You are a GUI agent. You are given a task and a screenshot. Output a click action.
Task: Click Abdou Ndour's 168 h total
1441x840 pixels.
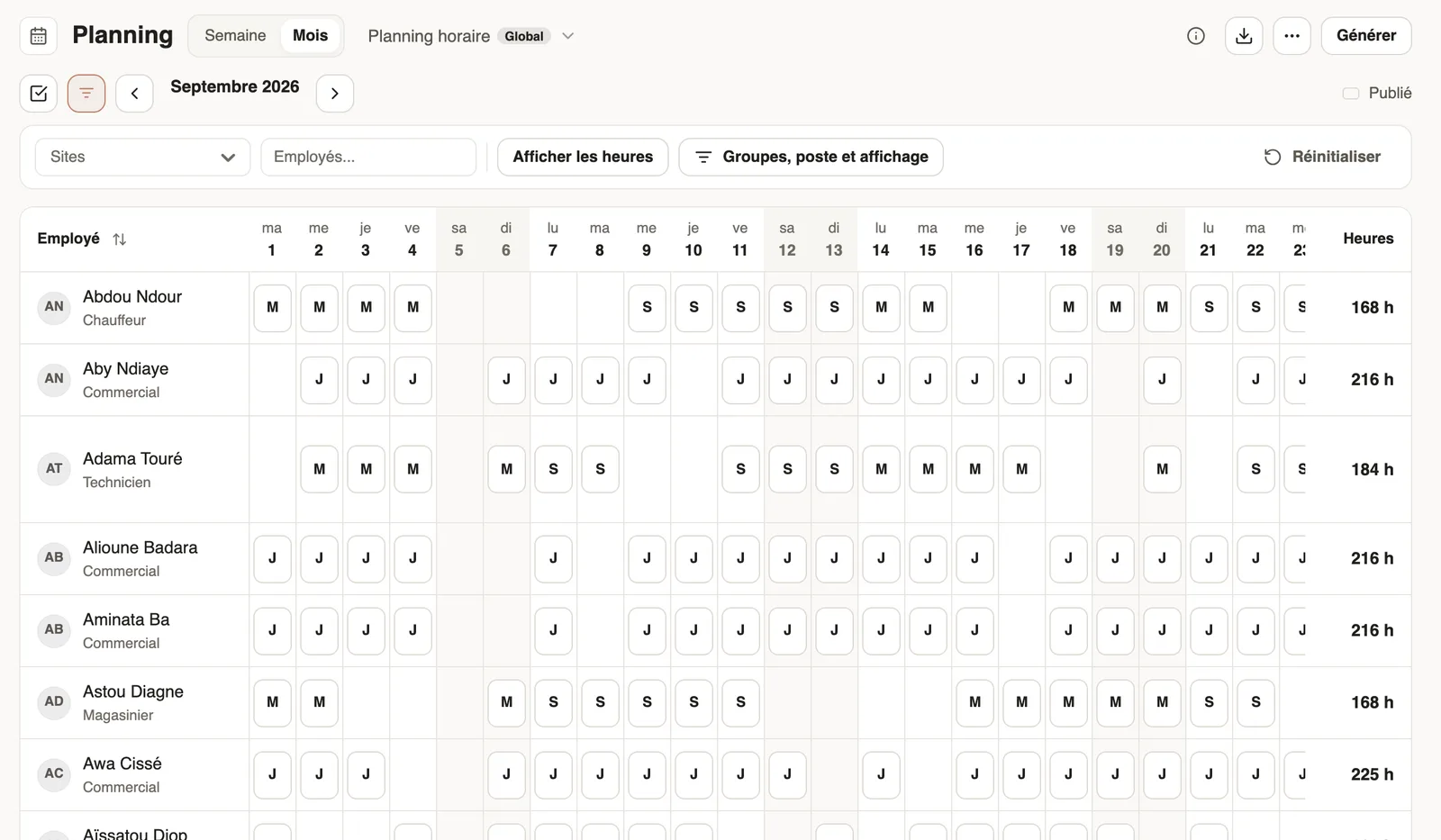(1372, 308)
